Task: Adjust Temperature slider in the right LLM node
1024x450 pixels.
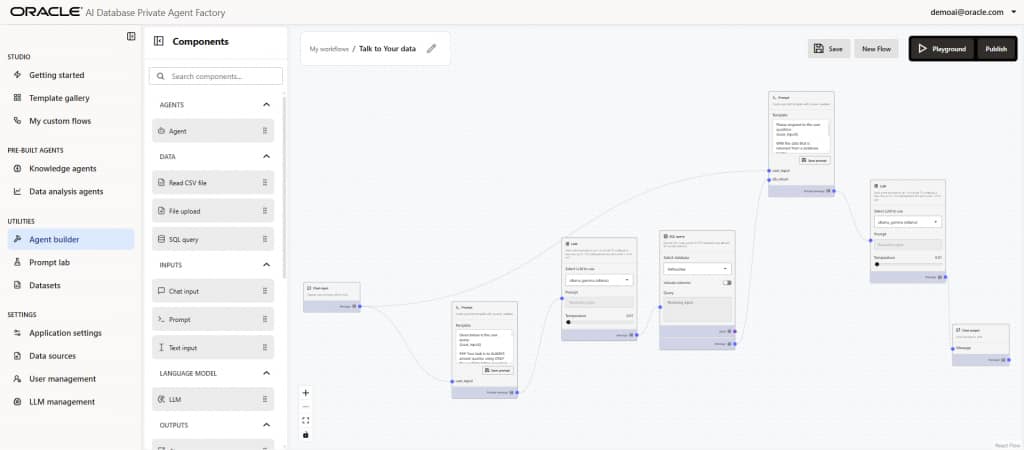Action: (x=877, y=264)
